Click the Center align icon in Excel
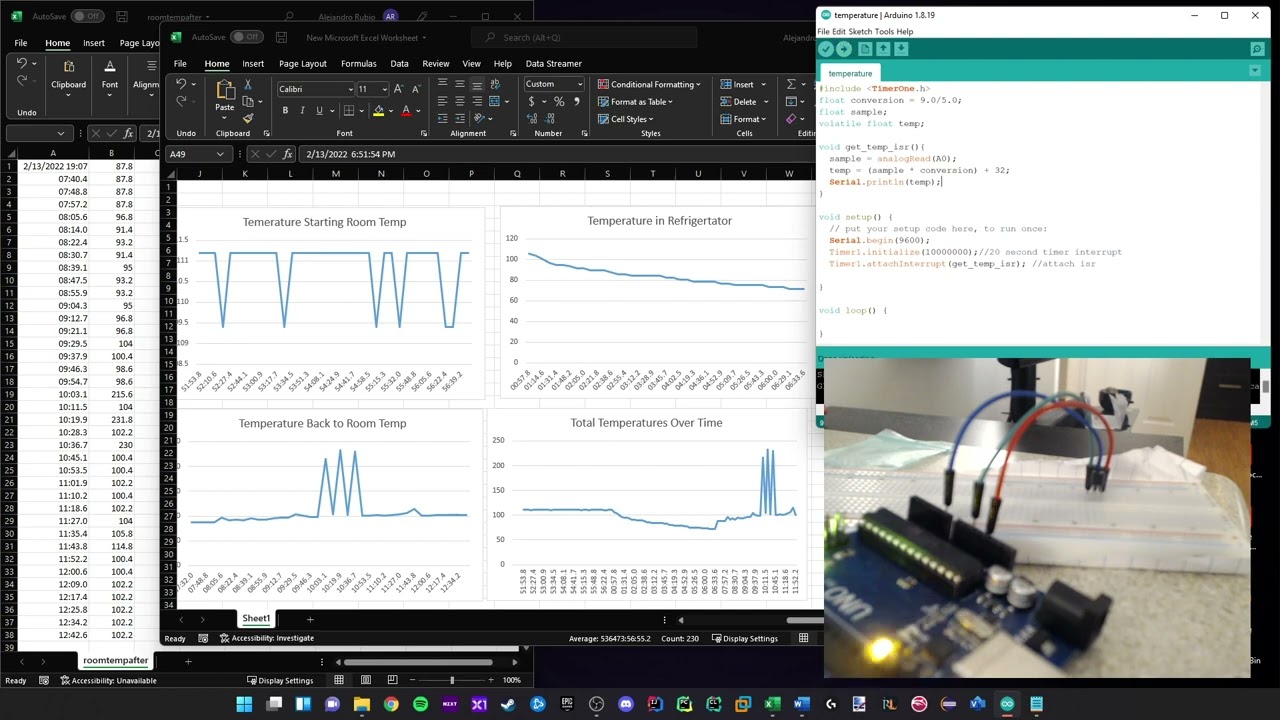 [459, 101]
